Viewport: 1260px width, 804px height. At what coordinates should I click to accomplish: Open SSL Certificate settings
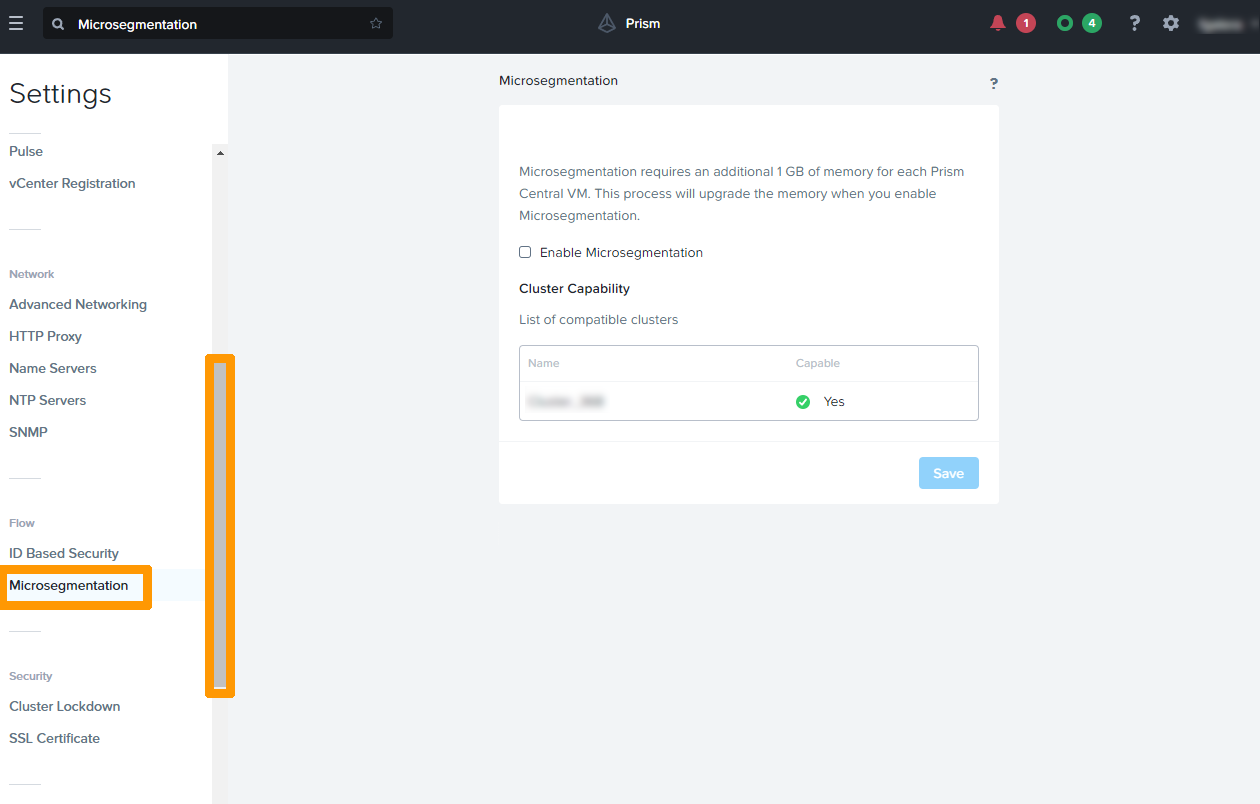tap(55, 738)
